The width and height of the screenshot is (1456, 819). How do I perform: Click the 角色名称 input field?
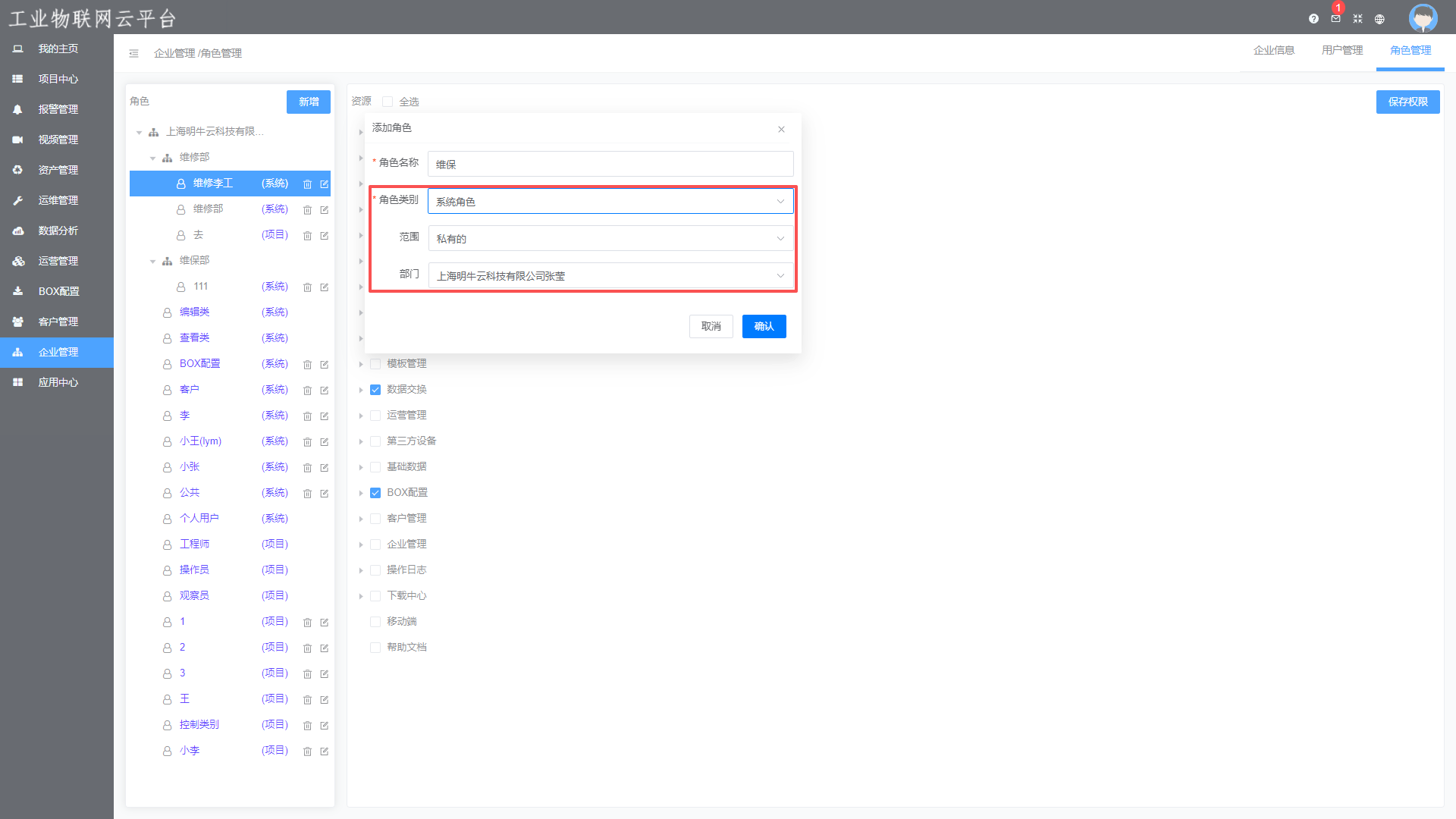pyautogui.click(x=610, y=165)
